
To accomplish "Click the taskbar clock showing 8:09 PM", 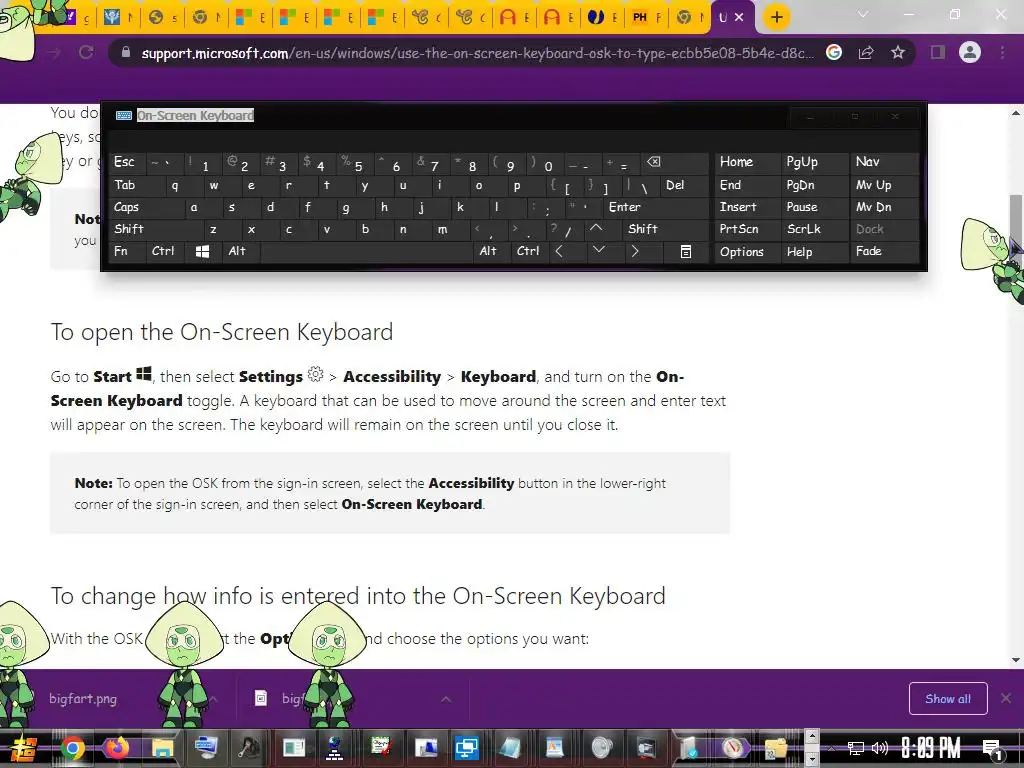I will [931, 748].
